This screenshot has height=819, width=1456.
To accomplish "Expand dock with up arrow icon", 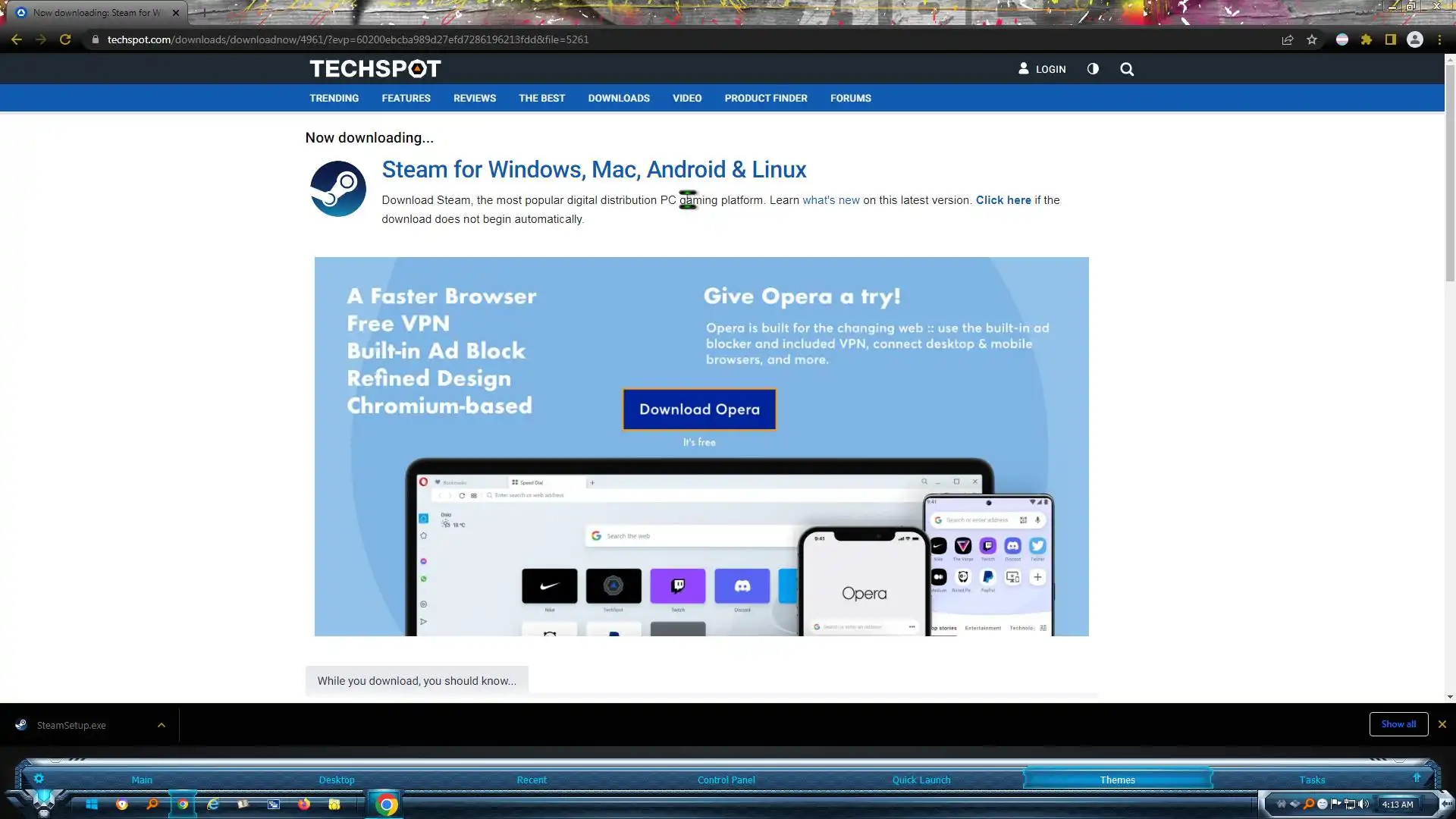I will coord(1417,778).
